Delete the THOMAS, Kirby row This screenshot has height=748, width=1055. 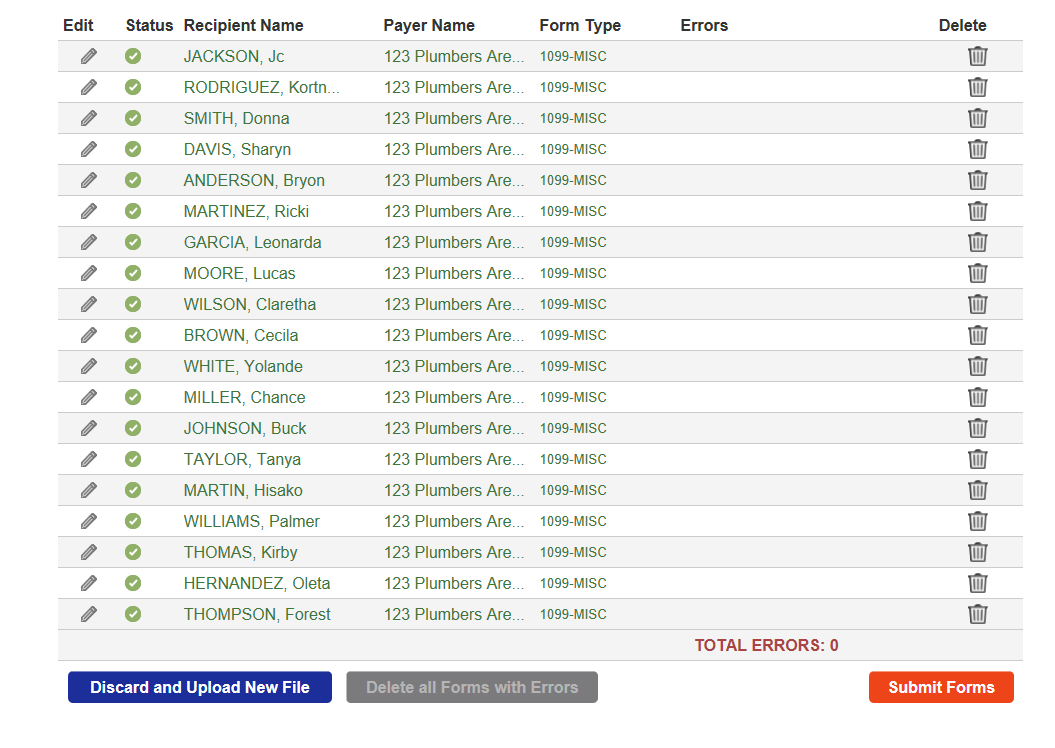click(978, 552)
